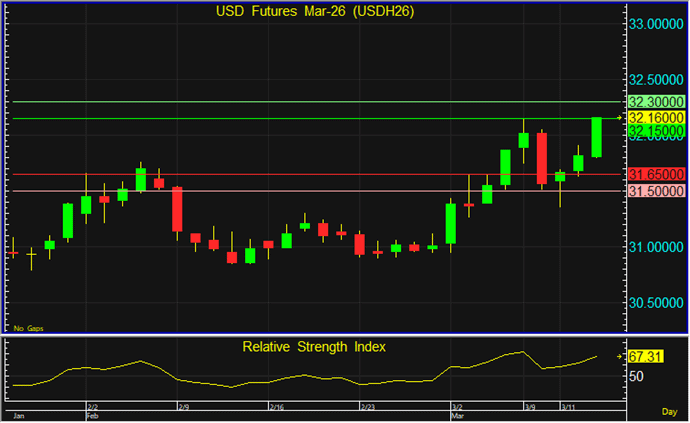Click the red 31.65000 price level label
The height and width of the screenshot is (423, 690).
656,174
